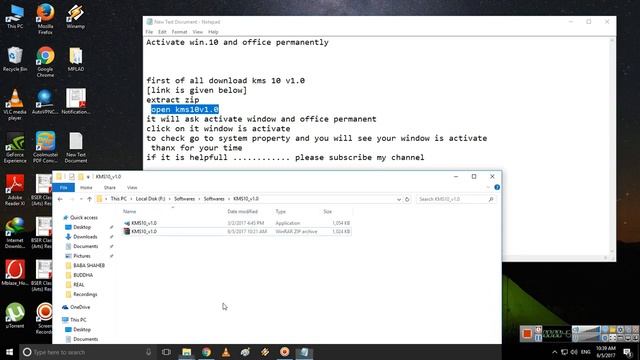Open GeForce Experience desktop shortcut
The width and height of the screenshot is (640, 360).
(x=15, y=147)
